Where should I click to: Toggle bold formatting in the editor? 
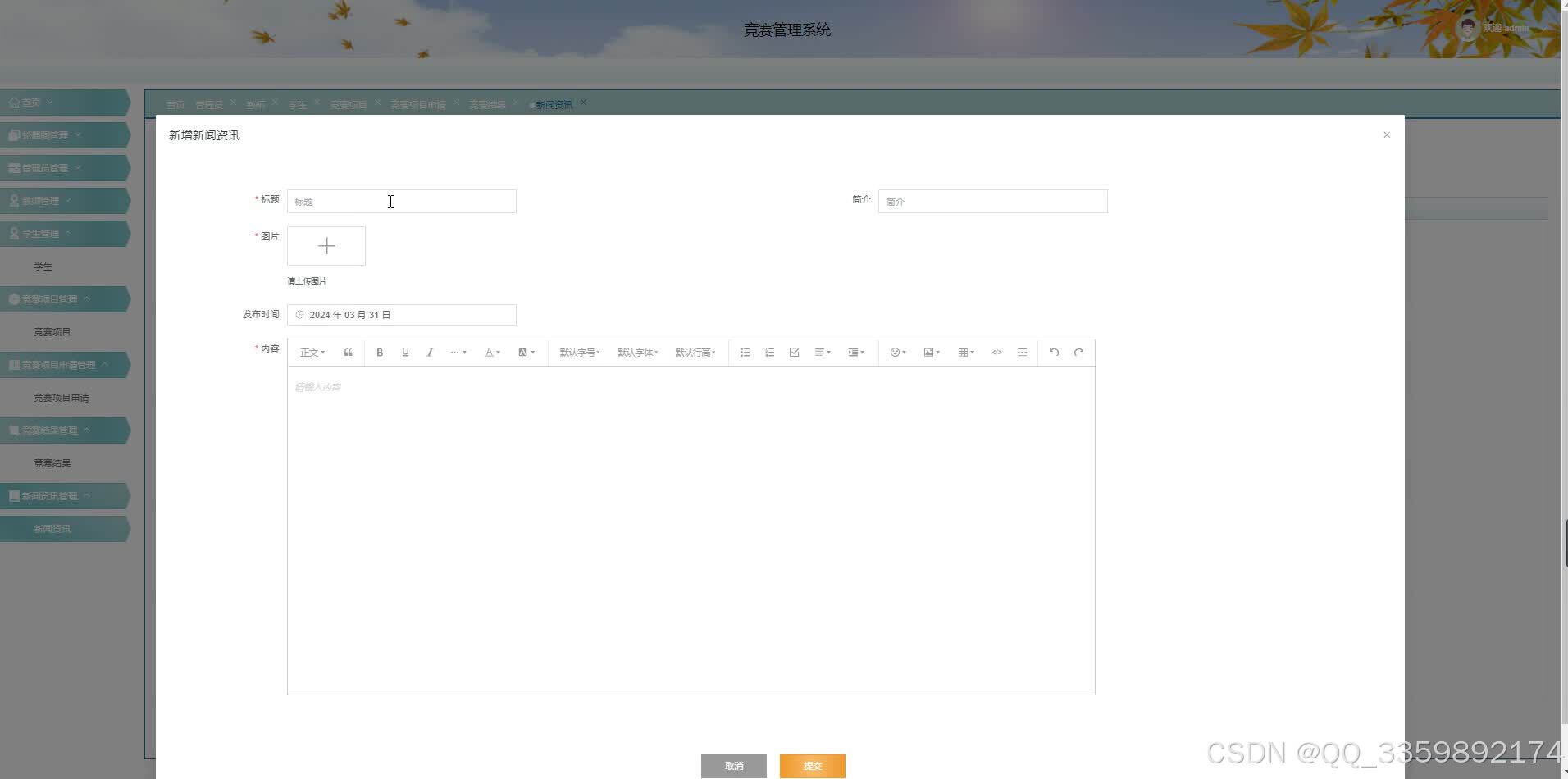coord(380,353)
